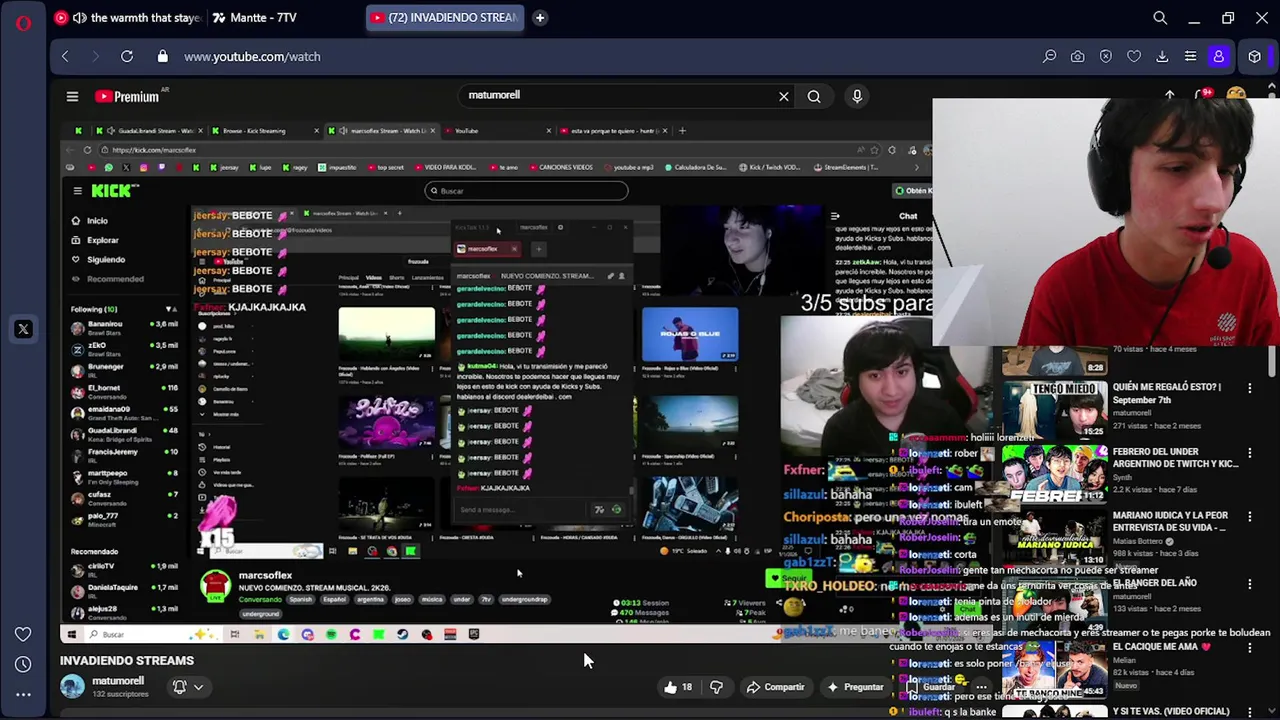Open the YouTube hamburger guide menu

72,97
